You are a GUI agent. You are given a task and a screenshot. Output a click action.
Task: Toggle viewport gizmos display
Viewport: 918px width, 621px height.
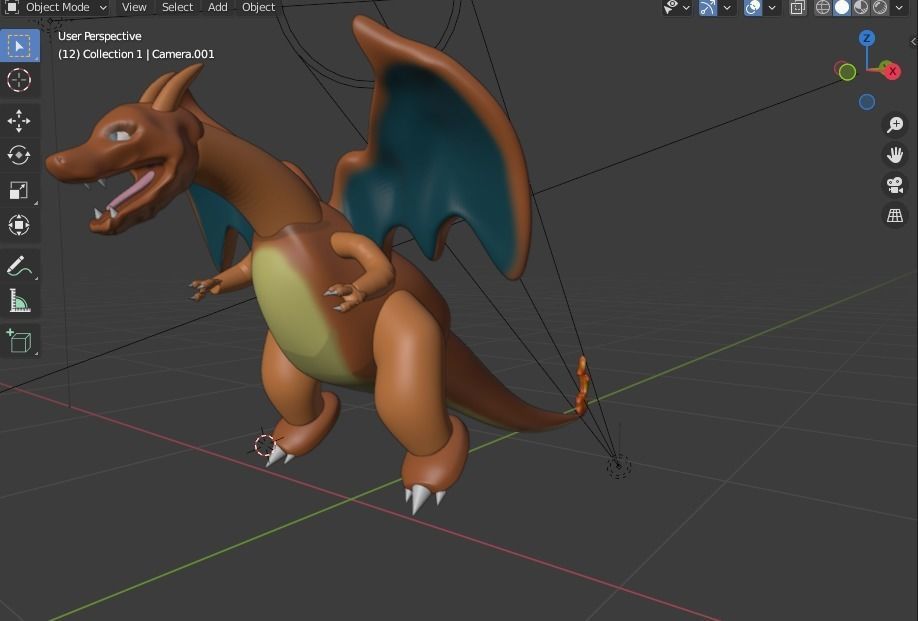click(x=708, y=8)
